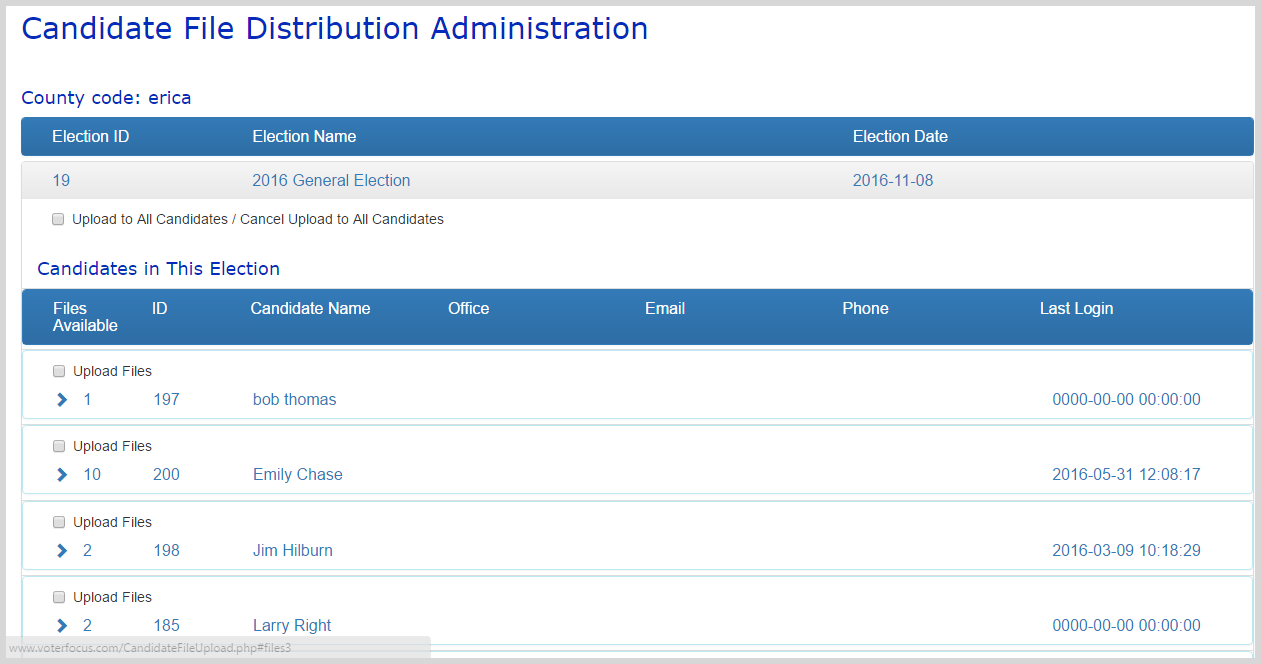The width and height of the screenshot is (1261, 664).
Task: Click Phone column header
Action: (865, 309)
